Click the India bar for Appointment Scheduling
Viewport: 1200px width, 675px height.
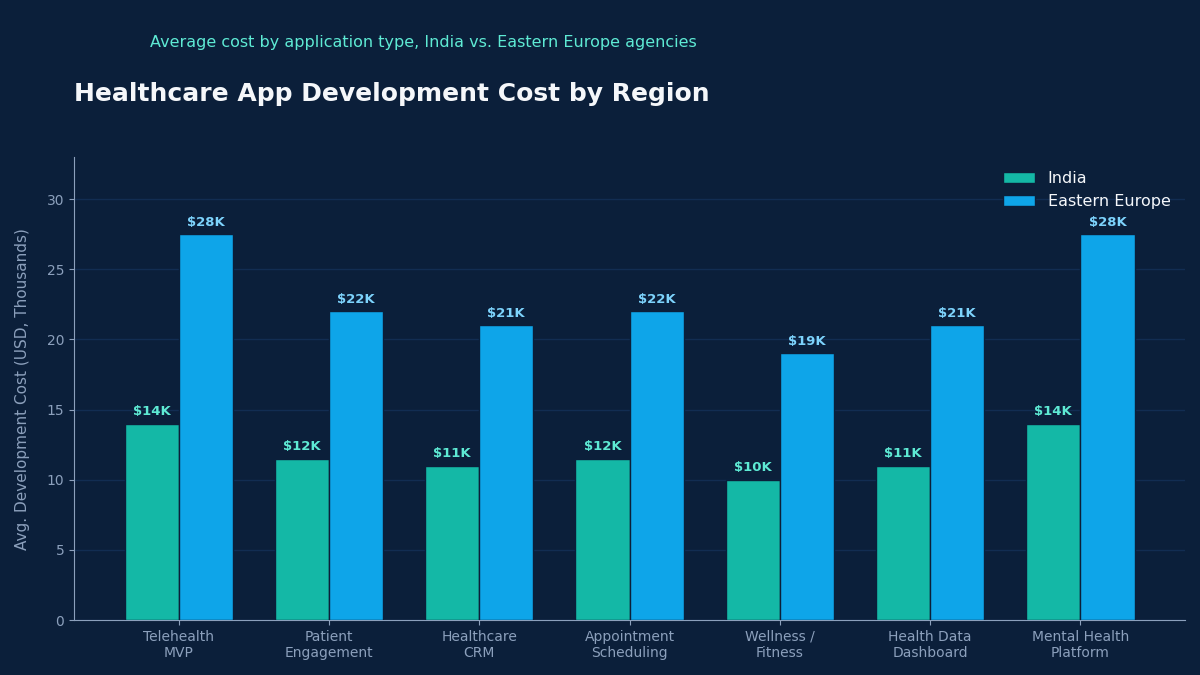pyautogui.click(x=603, y=540)
